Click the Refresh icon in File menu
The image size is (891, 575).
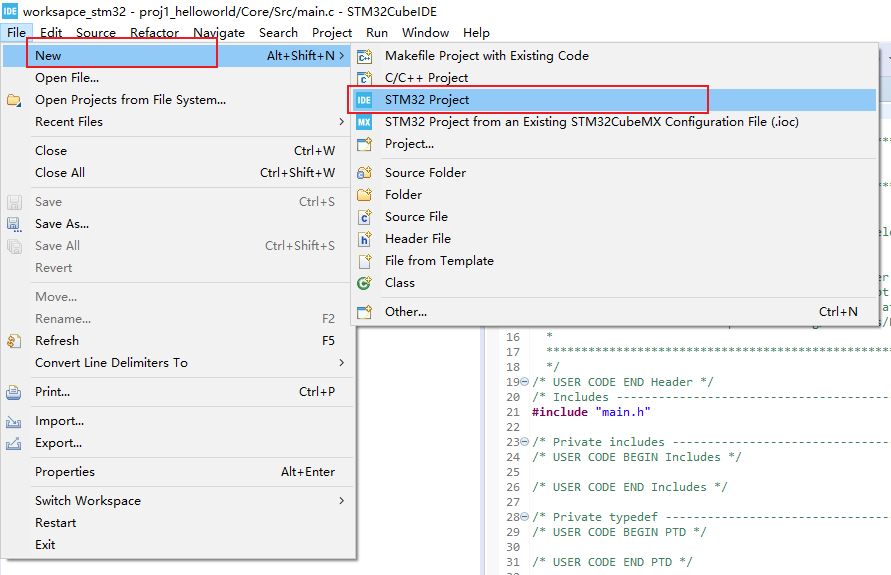tap(14, 341)
